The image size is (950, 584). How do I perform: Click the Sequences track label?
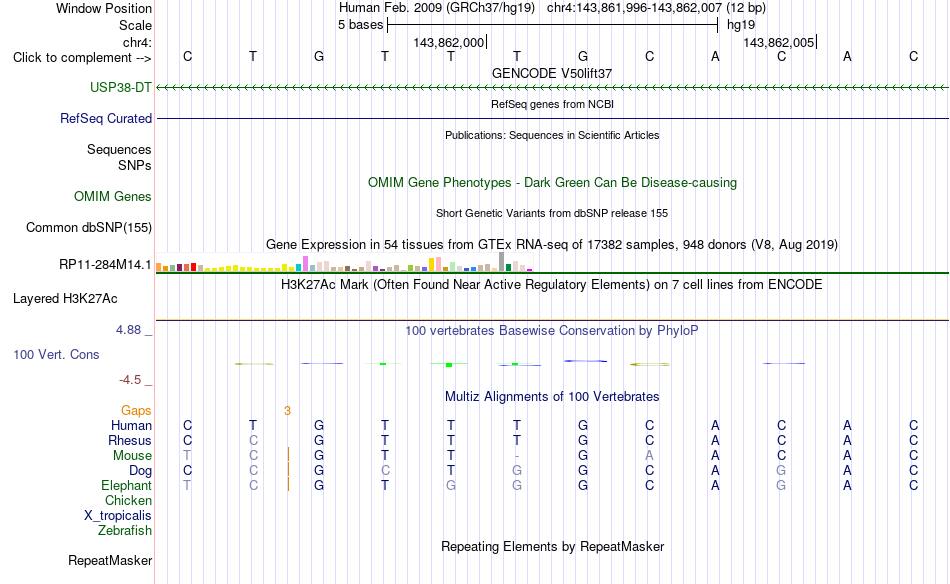(x=119, y=149)
